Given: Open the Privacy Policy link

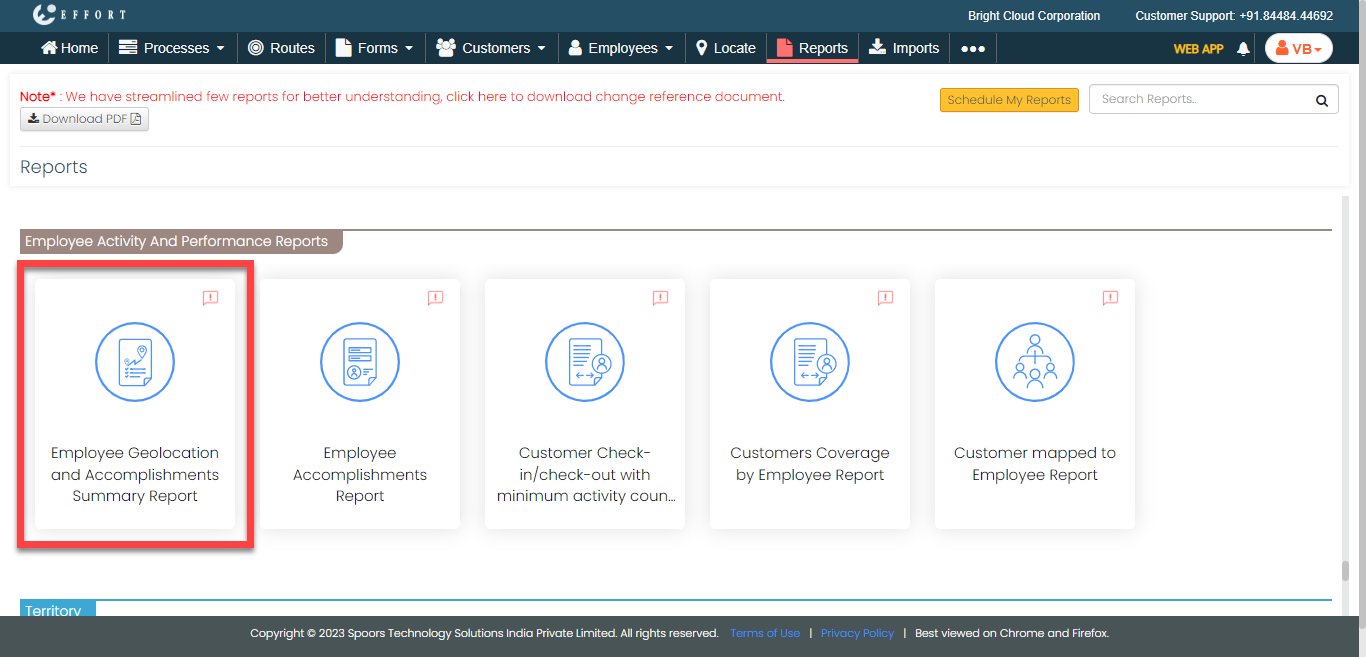Looking at the screenshot, I should 857,633.
